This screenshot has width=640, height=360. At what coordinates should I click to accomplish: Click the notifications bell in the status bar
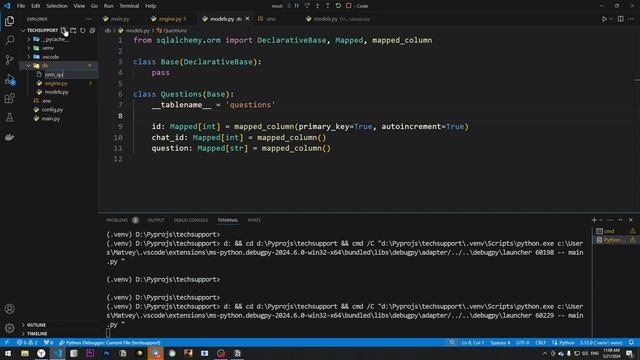[x=631, y=342]
